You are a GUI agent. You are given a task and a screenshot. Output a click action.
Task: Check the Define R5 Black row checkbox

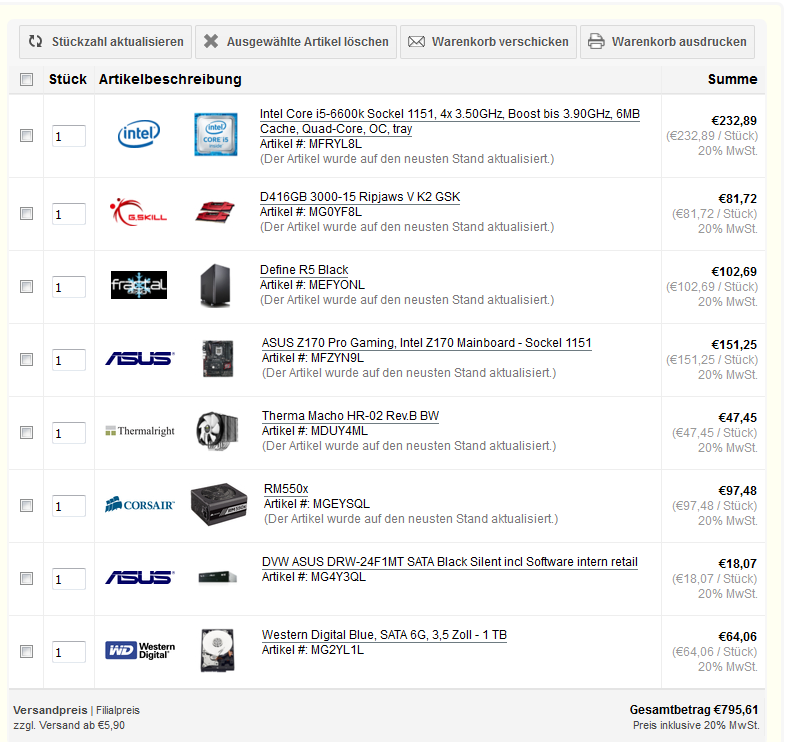click(x=27, y=287)
